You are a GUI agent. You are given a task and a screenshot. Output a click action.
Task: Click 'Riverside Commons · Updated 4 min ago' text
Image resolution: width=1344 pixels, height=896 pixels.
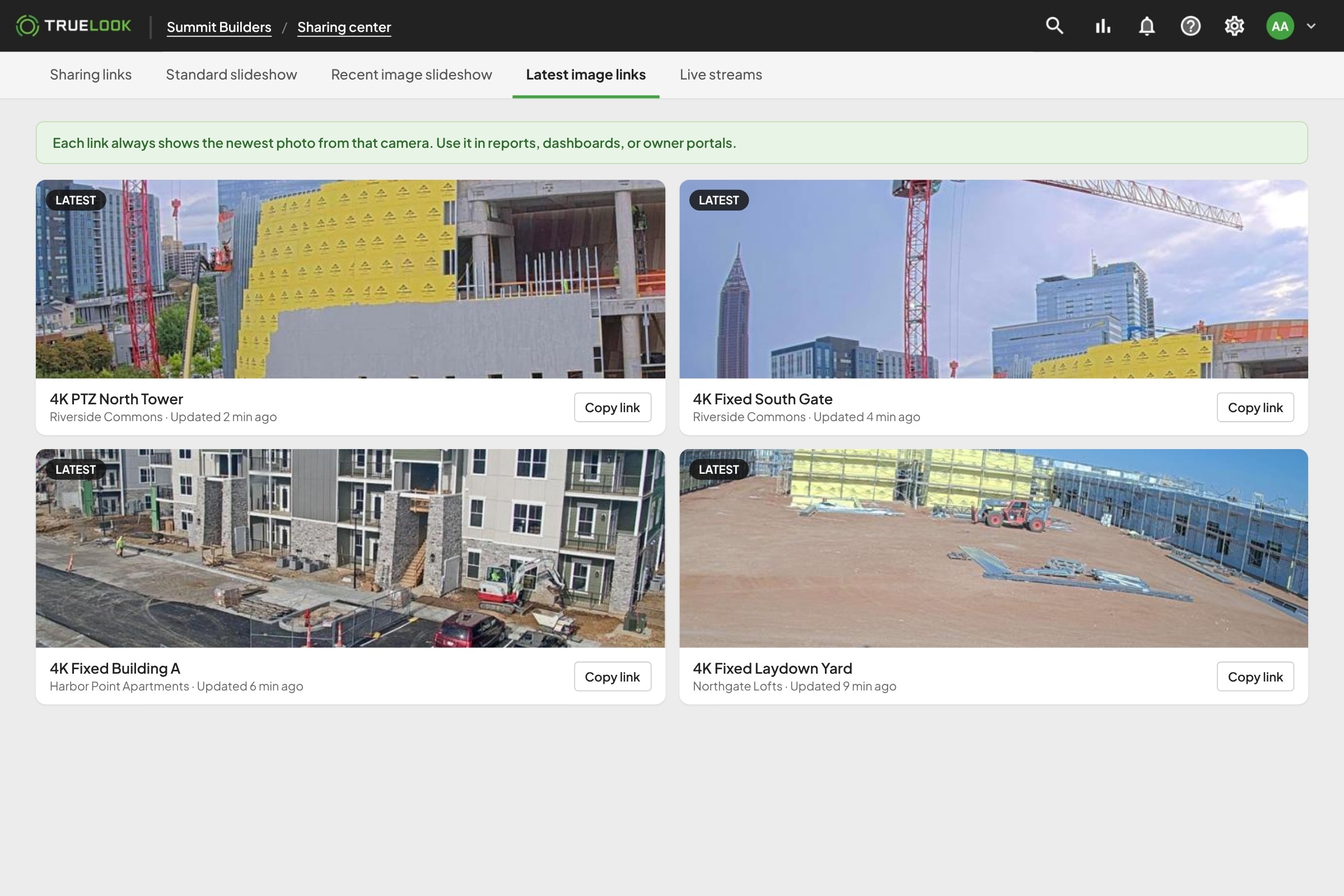coord(806,417)
